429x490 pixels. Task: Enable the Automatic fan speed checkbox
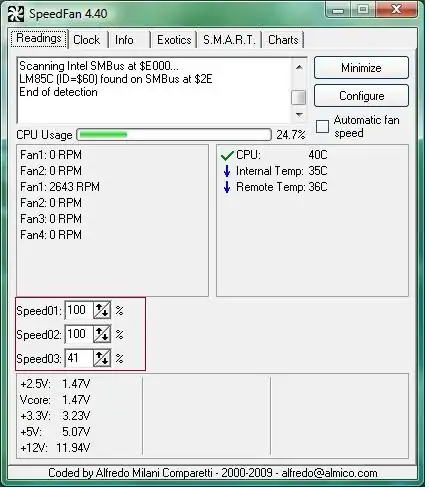[322, 126]
